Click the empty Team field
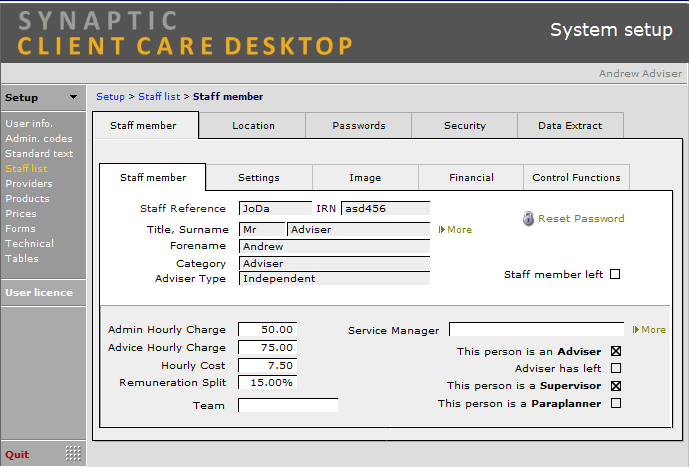The width and height of the screenshot is (689, 467). [x=288, y=405]
